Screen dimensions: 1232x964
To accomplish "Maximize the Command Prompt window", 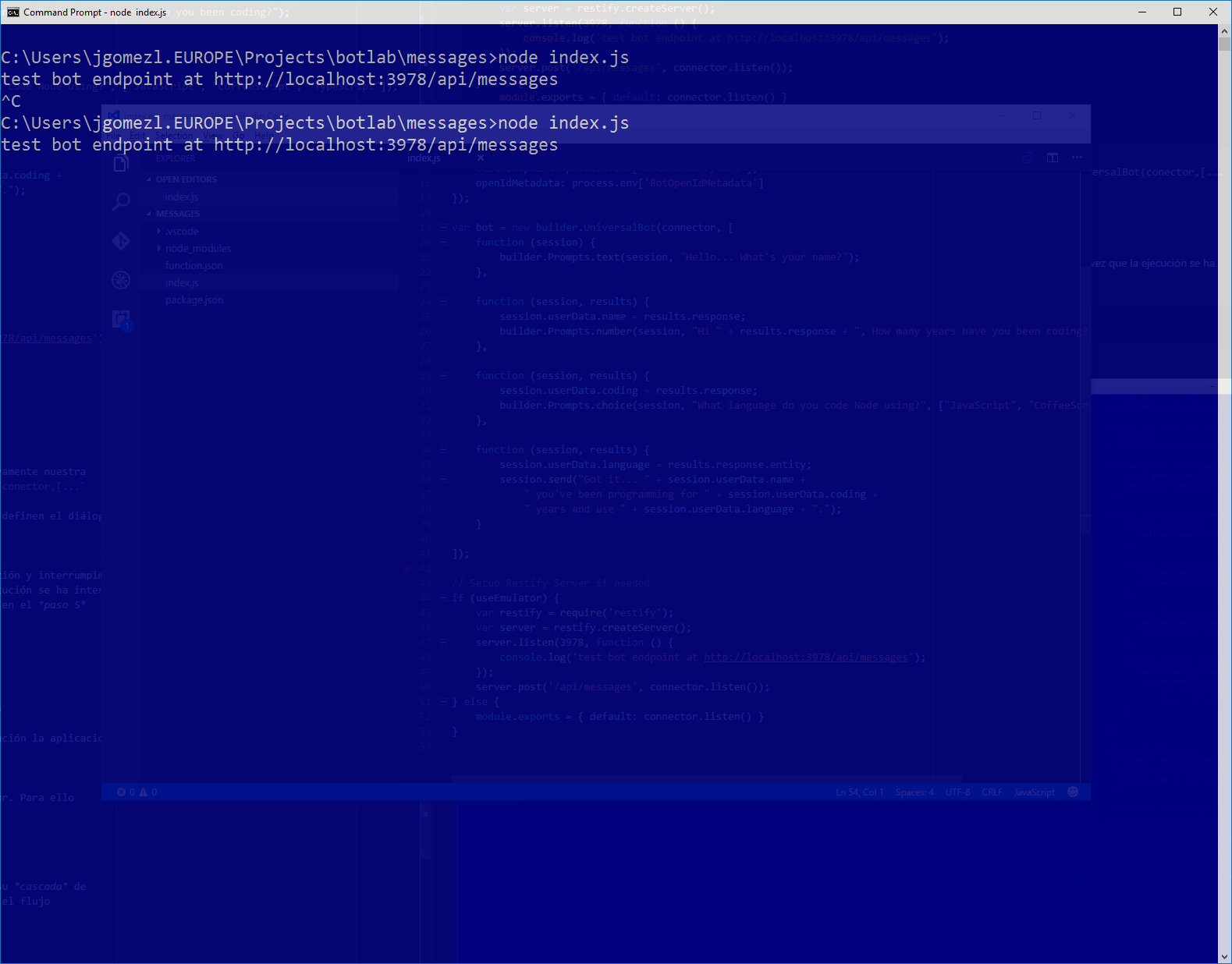I will tap(1177, 12).
